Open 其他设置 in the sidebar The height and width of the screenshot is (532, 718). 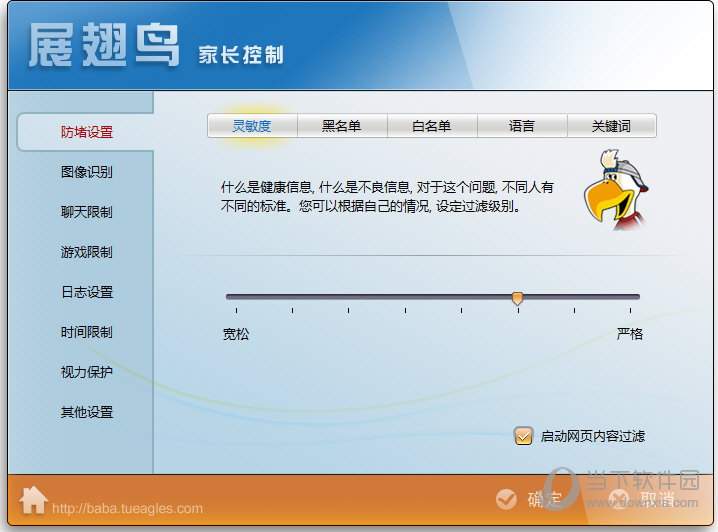click(87, 413)
